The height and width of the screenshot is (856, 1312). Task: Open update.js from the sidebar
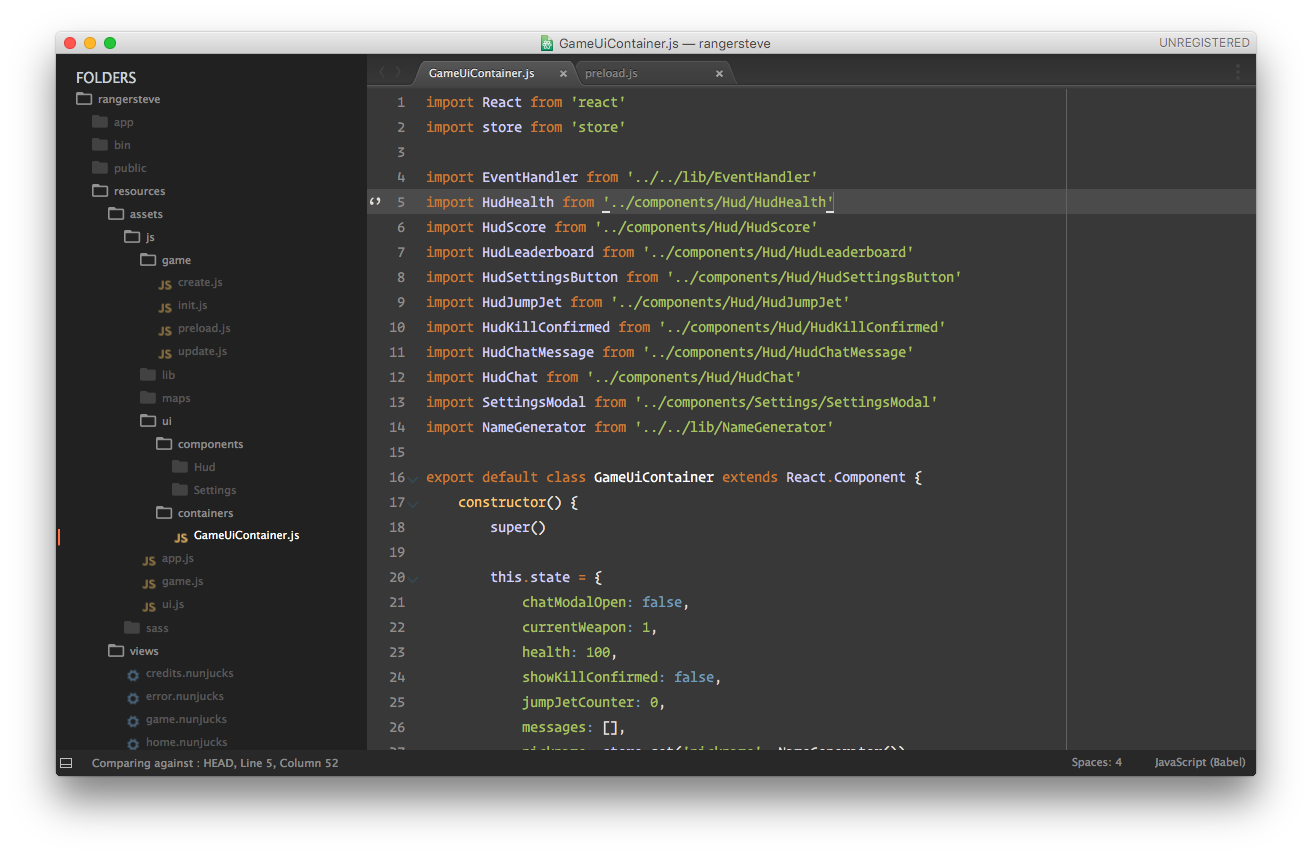202,351
